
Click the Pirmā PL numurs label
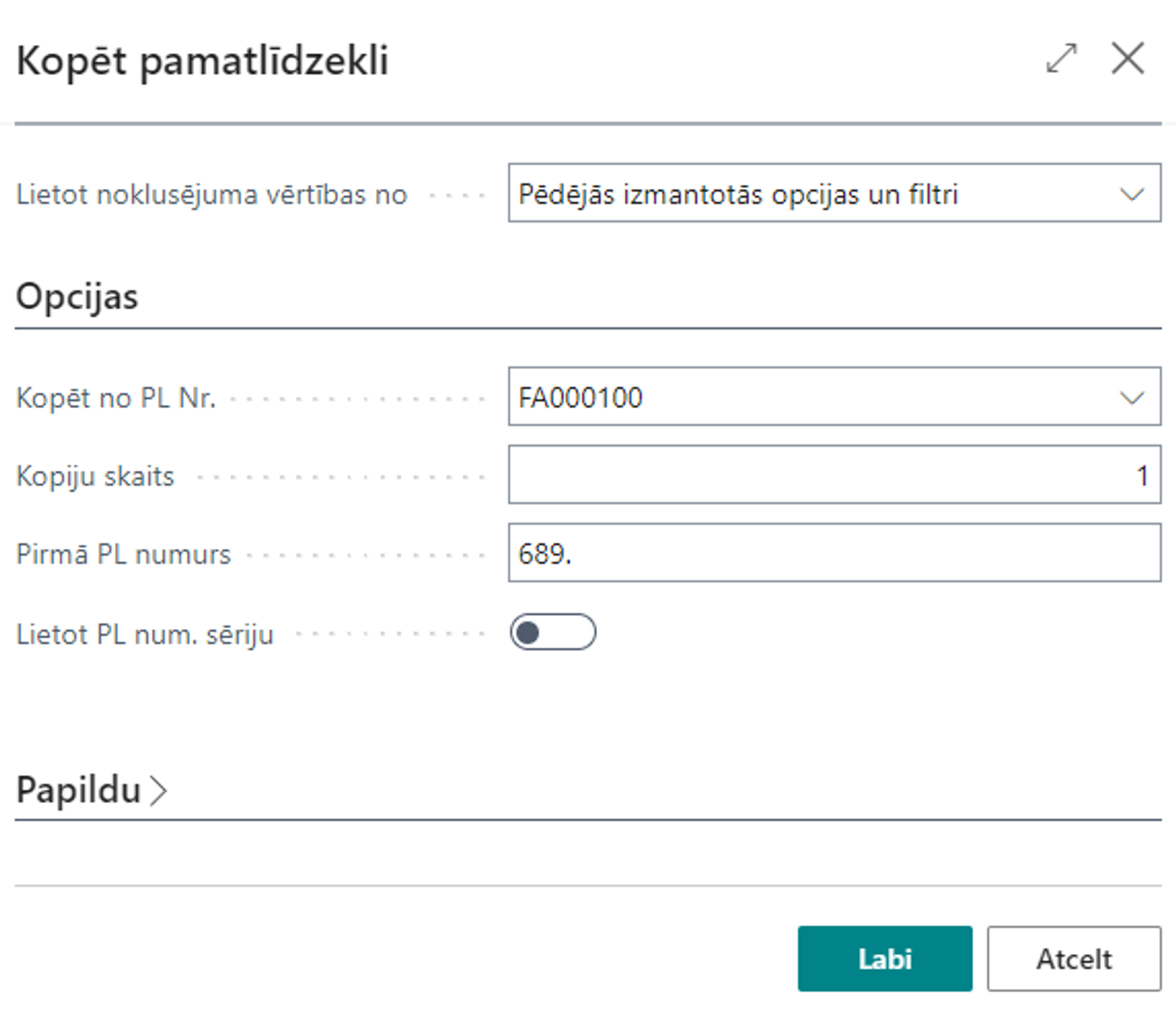pos(123,554)
